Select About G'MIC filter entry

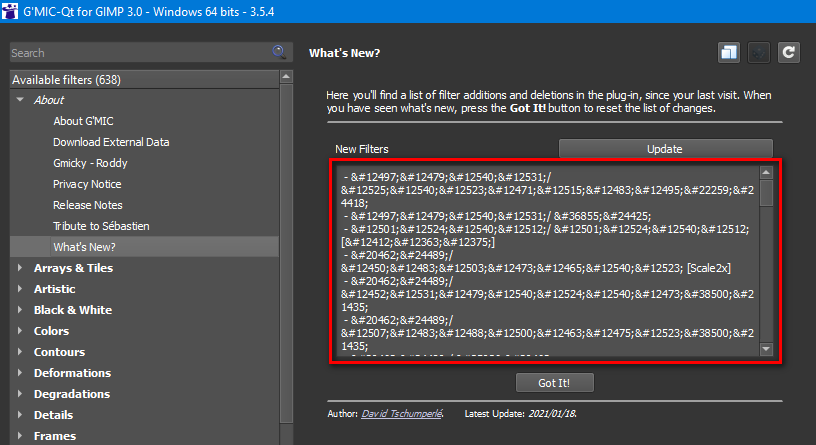point(83,121)
